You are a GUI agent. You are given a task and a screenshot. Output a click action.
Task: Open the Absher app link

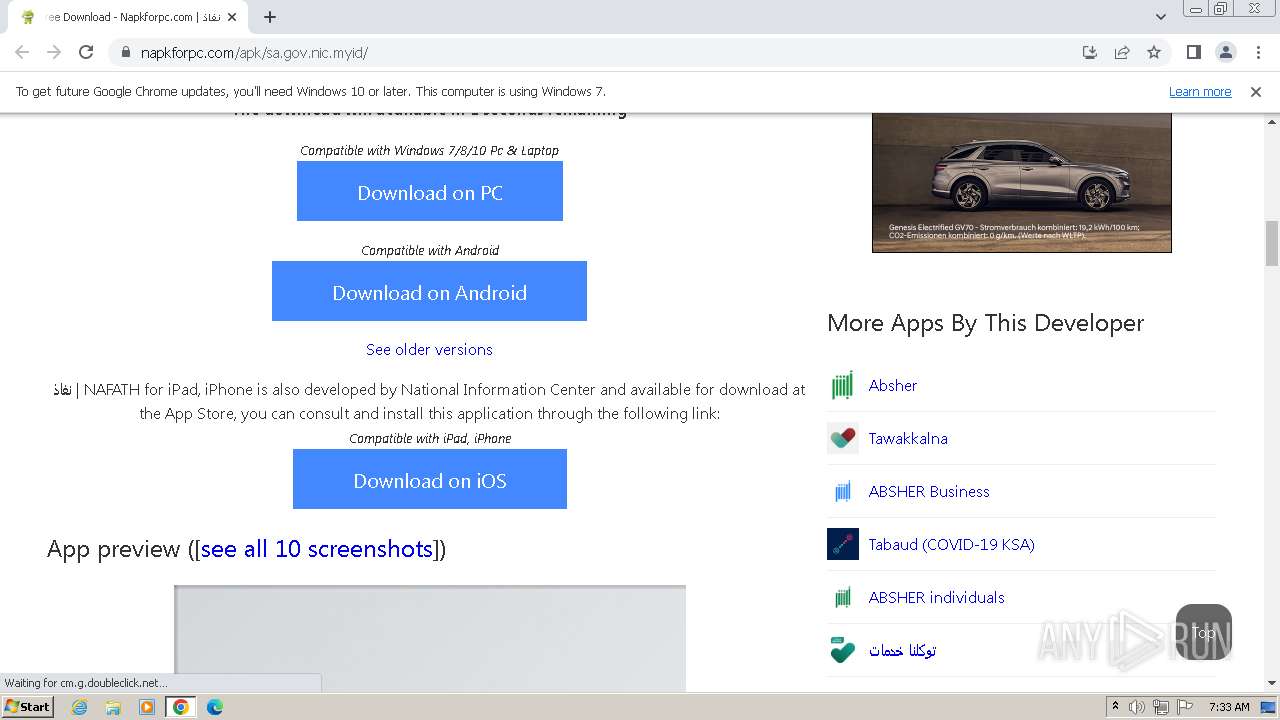tap(893, 385)
